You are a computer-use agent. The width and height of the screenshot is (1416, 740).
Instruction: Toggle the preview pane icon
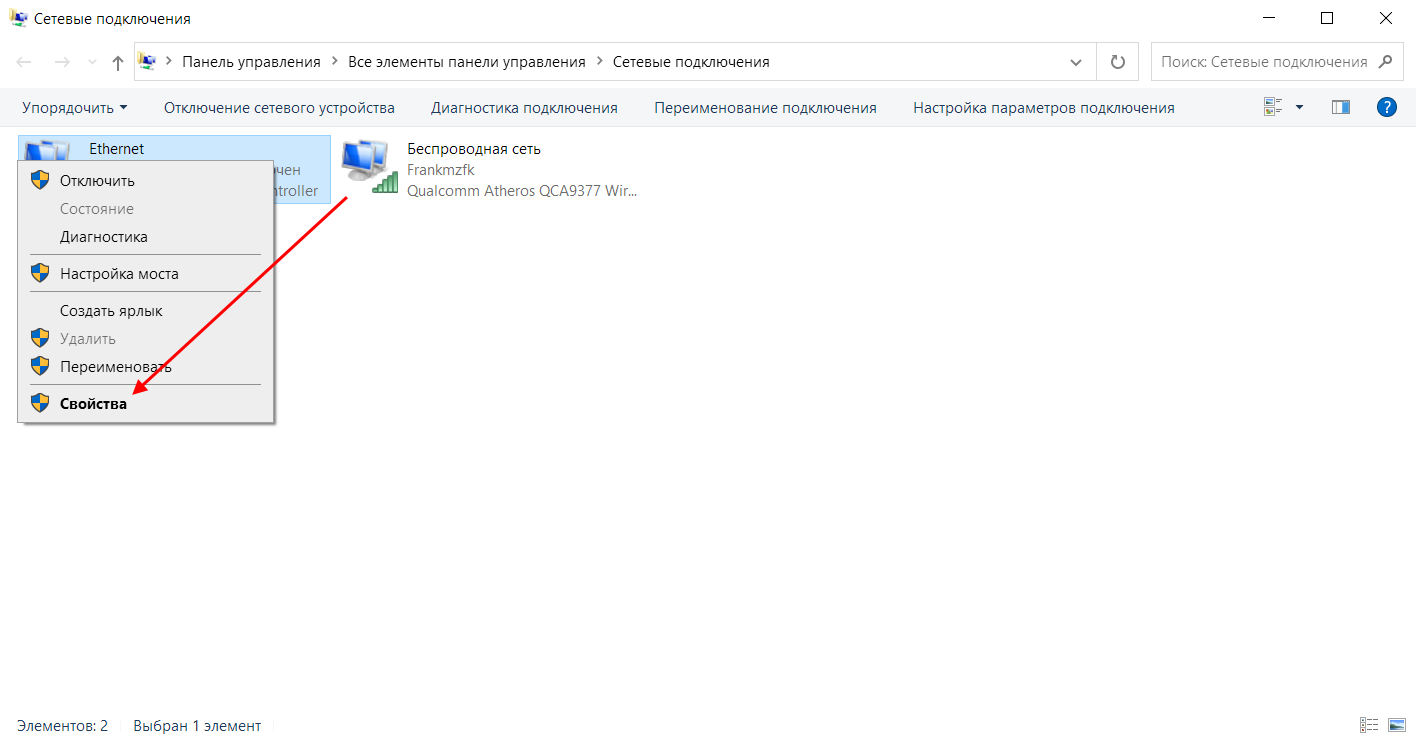pos(1341,107)
